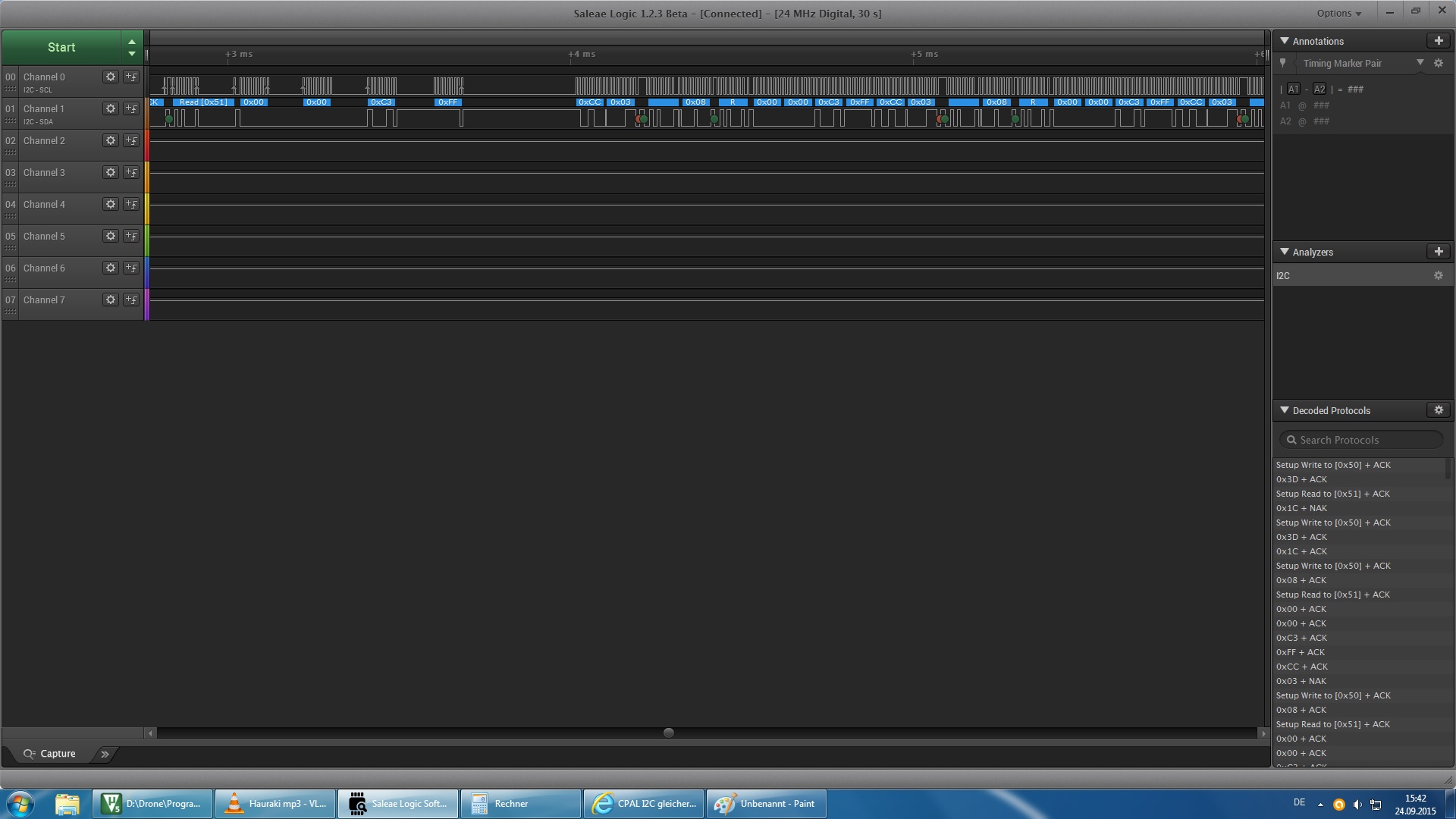Switch to D:\Drone\Progra... taskbar item
This screenshot has width=1456, height=819.
pyautogui.click(x=152, y=804)
